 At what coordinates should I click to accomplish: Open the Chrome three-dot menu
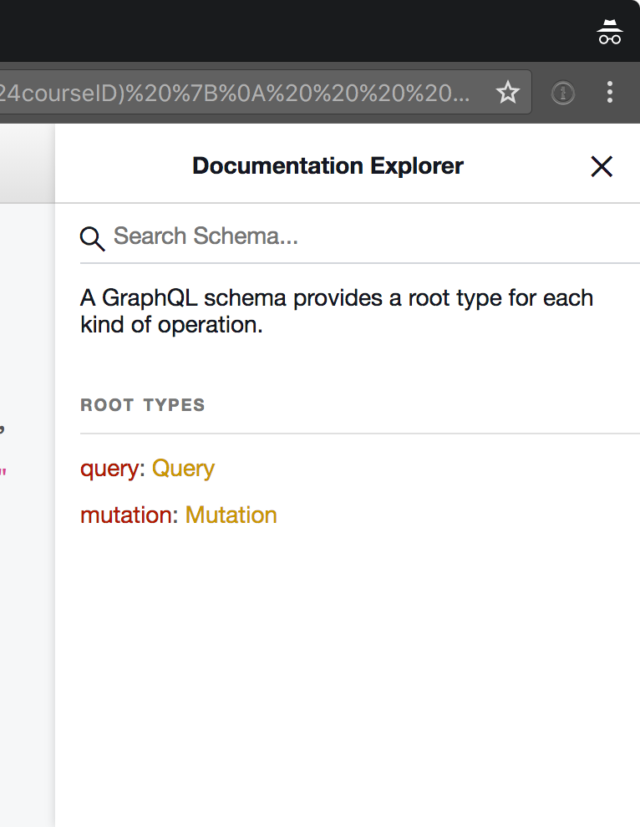coord(609,92)
